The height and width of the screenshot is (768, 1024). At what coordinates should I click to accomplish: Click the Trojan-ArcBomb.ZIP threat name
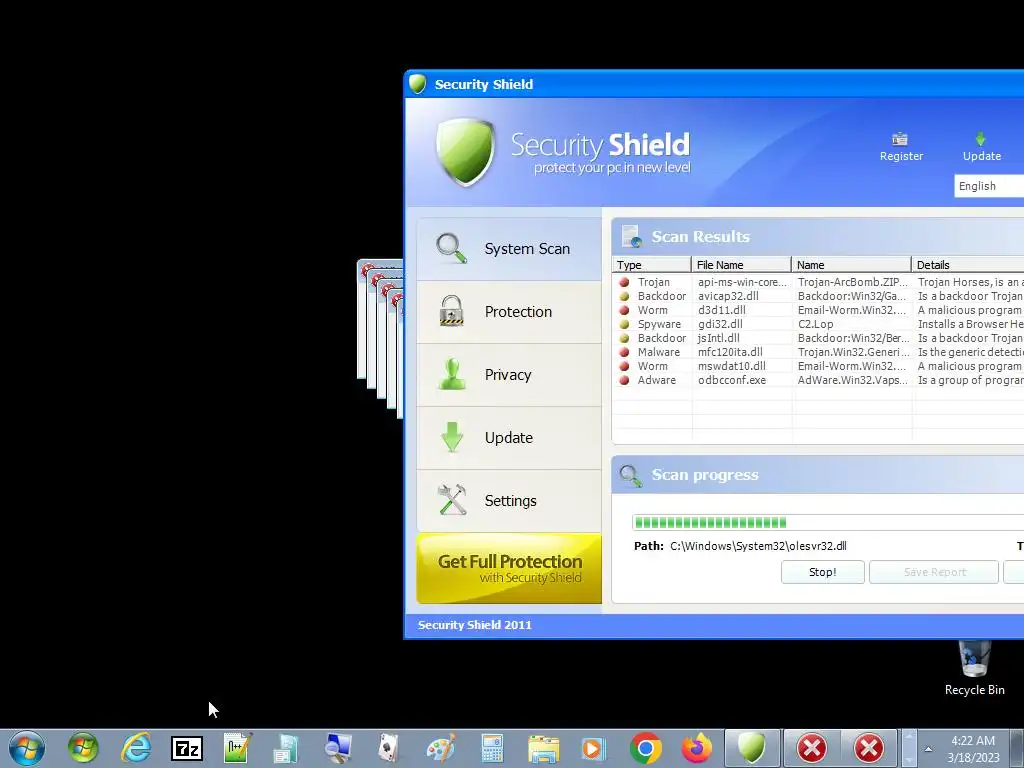click(852, 282)
